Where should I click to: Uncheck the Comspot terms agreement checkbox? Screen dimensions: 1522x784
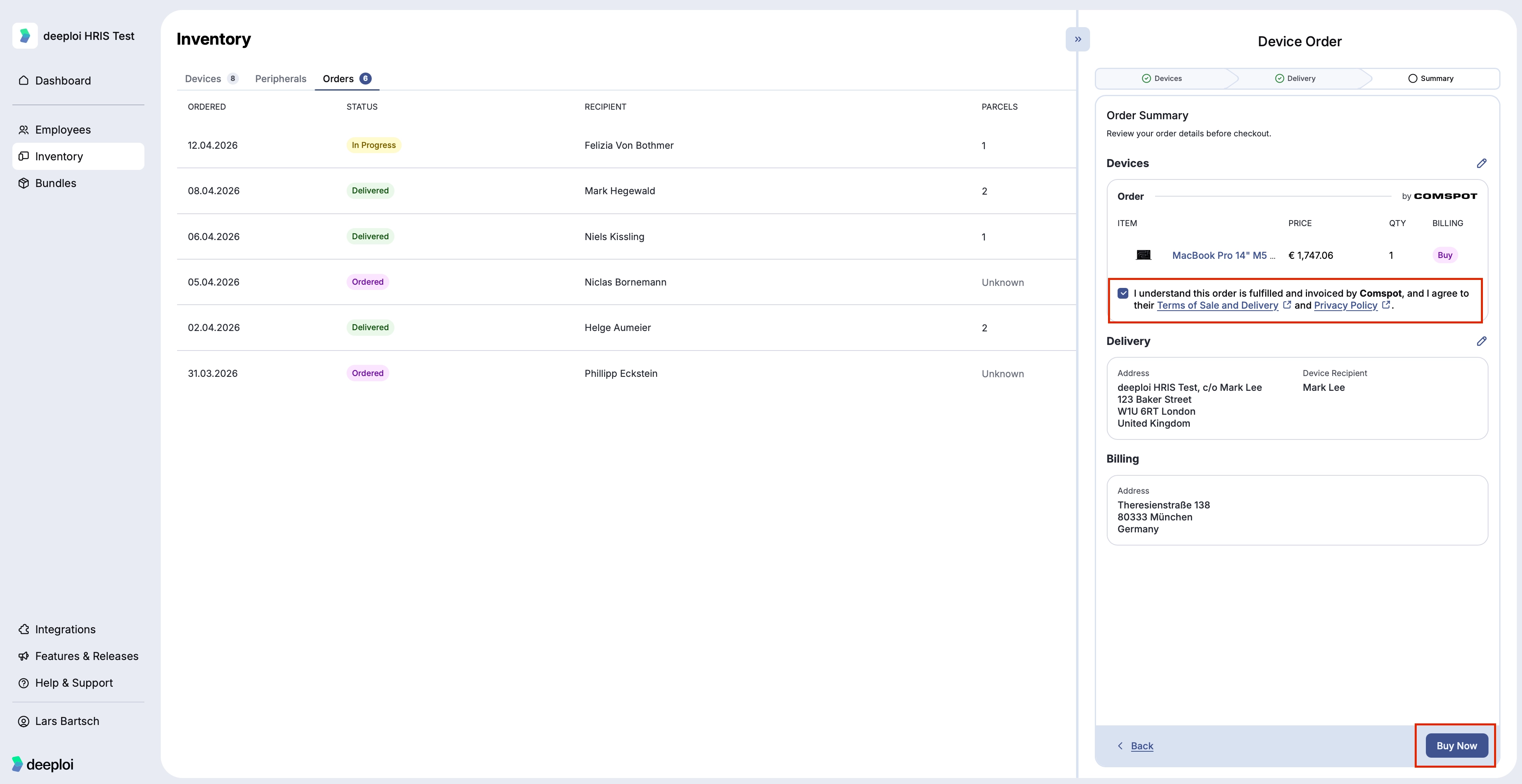(x=1123, y=293)
